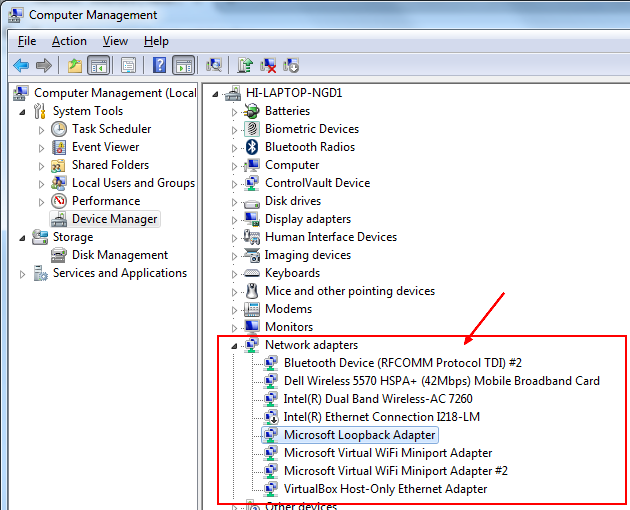Collapse the Network adapters category
Screen dimensions: 630x510
(235, 346)
